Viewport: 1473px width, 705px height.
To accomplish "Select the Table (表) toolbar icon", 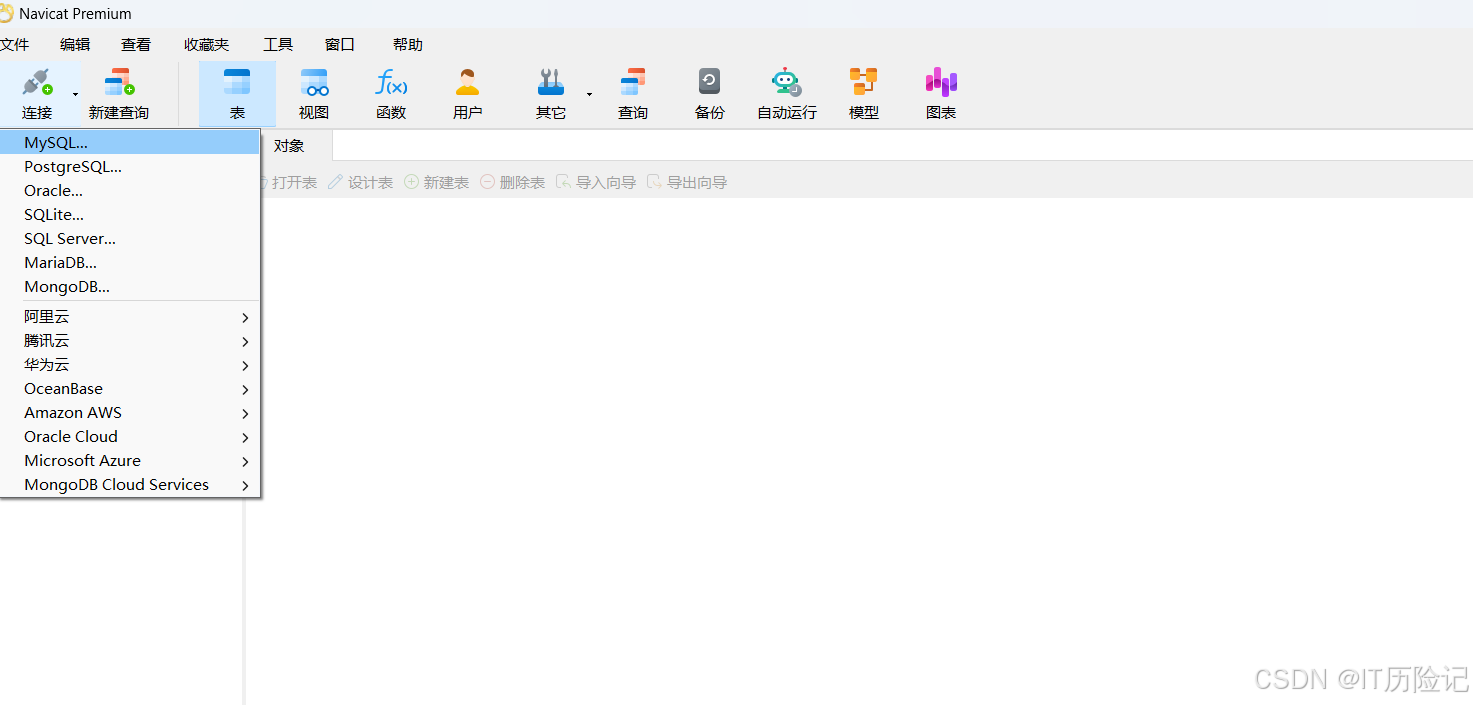I will pos(237,82).
